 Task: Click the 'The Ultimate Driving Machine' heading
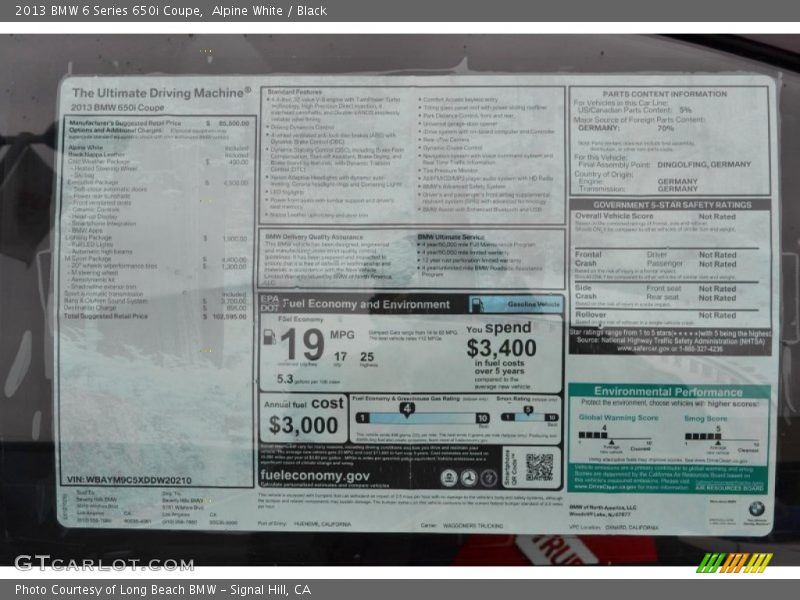[161, 93]
